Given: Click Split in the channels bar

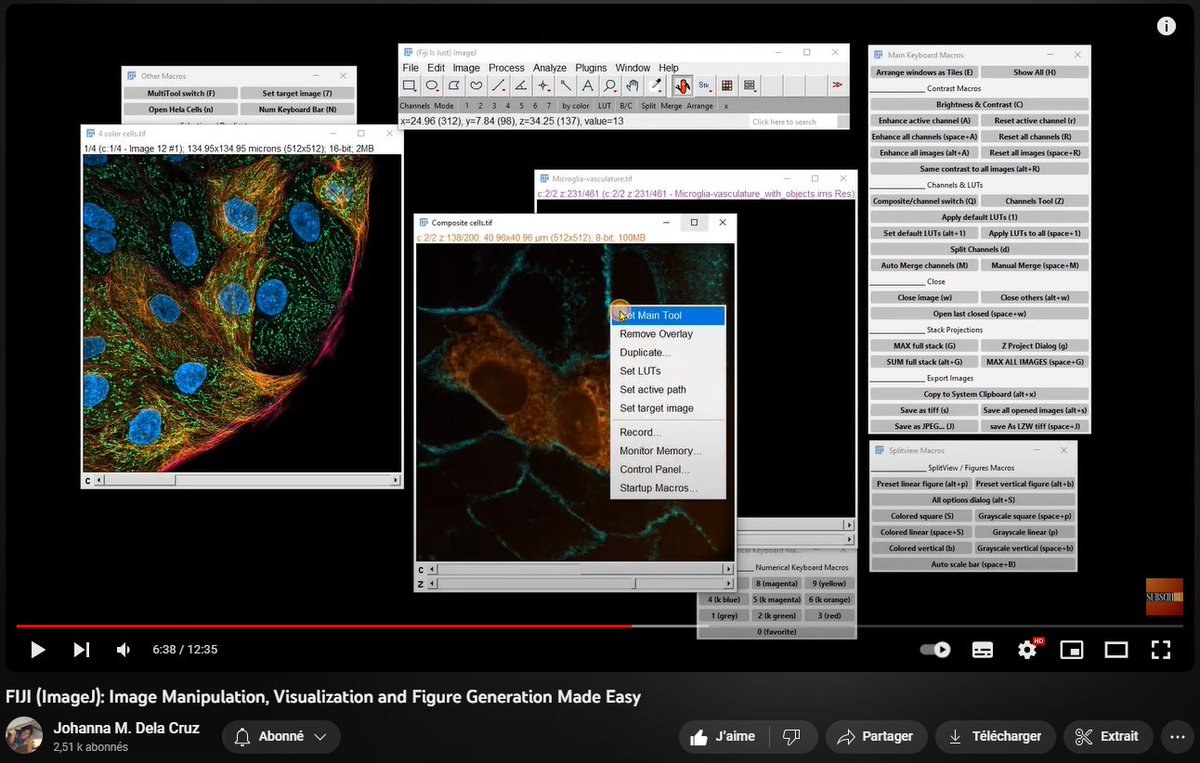Looking at the screenshot, I should (x=649, y=105).
